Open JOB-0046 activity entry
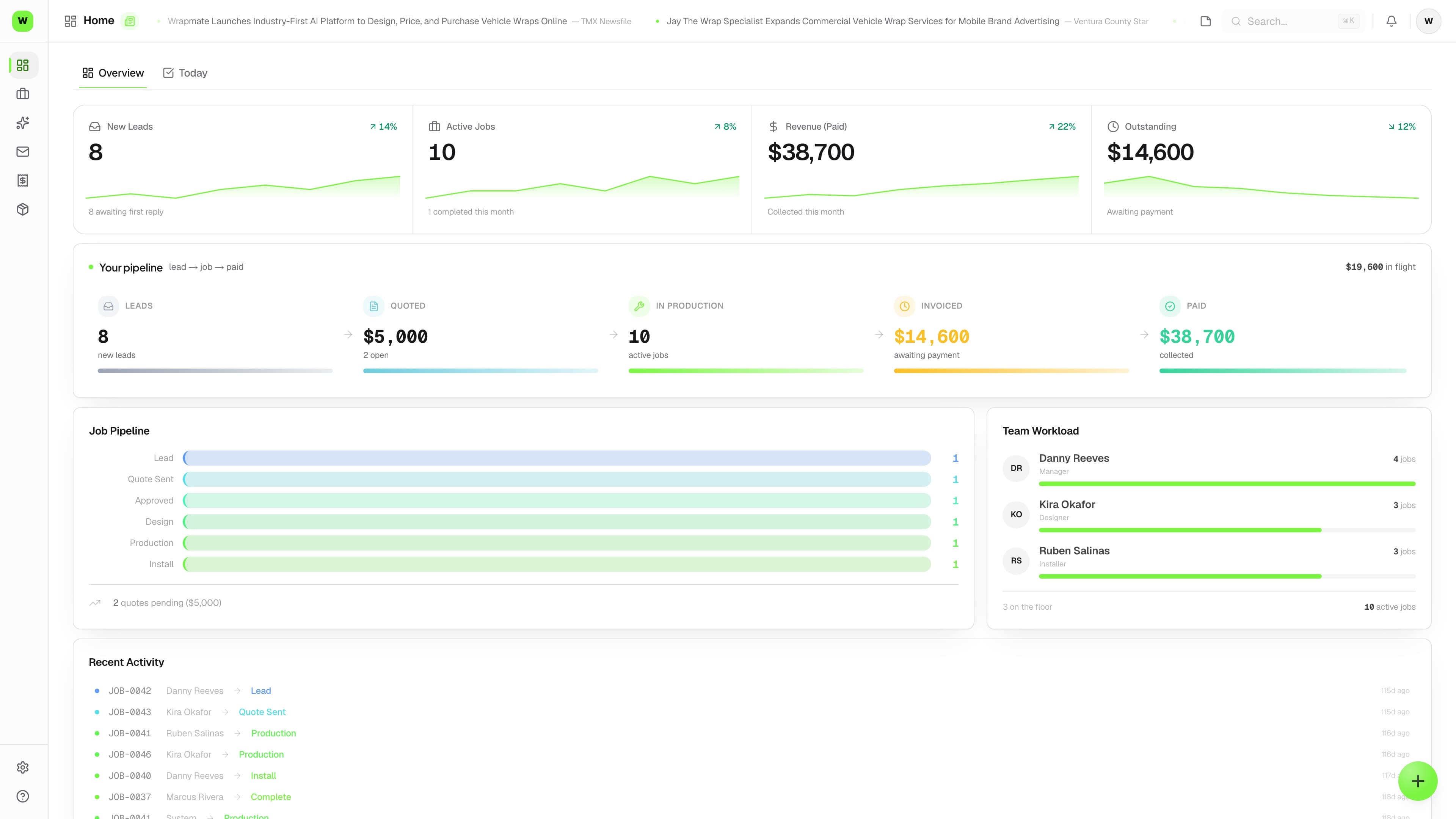 coord(752,755)
